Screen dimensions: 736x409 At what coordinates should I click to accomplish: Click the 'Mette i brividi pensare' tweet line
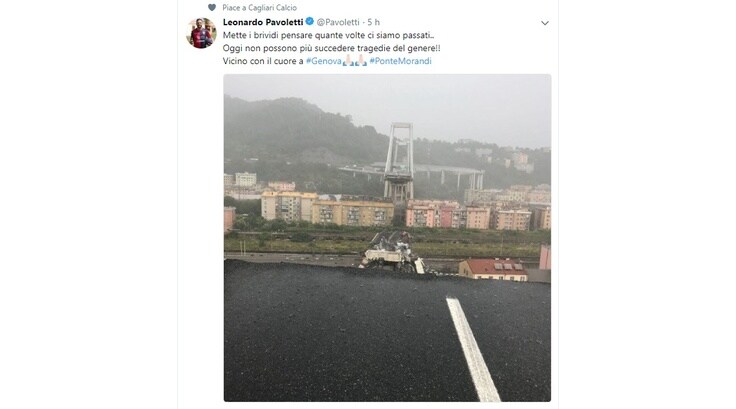[x=329, y=35]
